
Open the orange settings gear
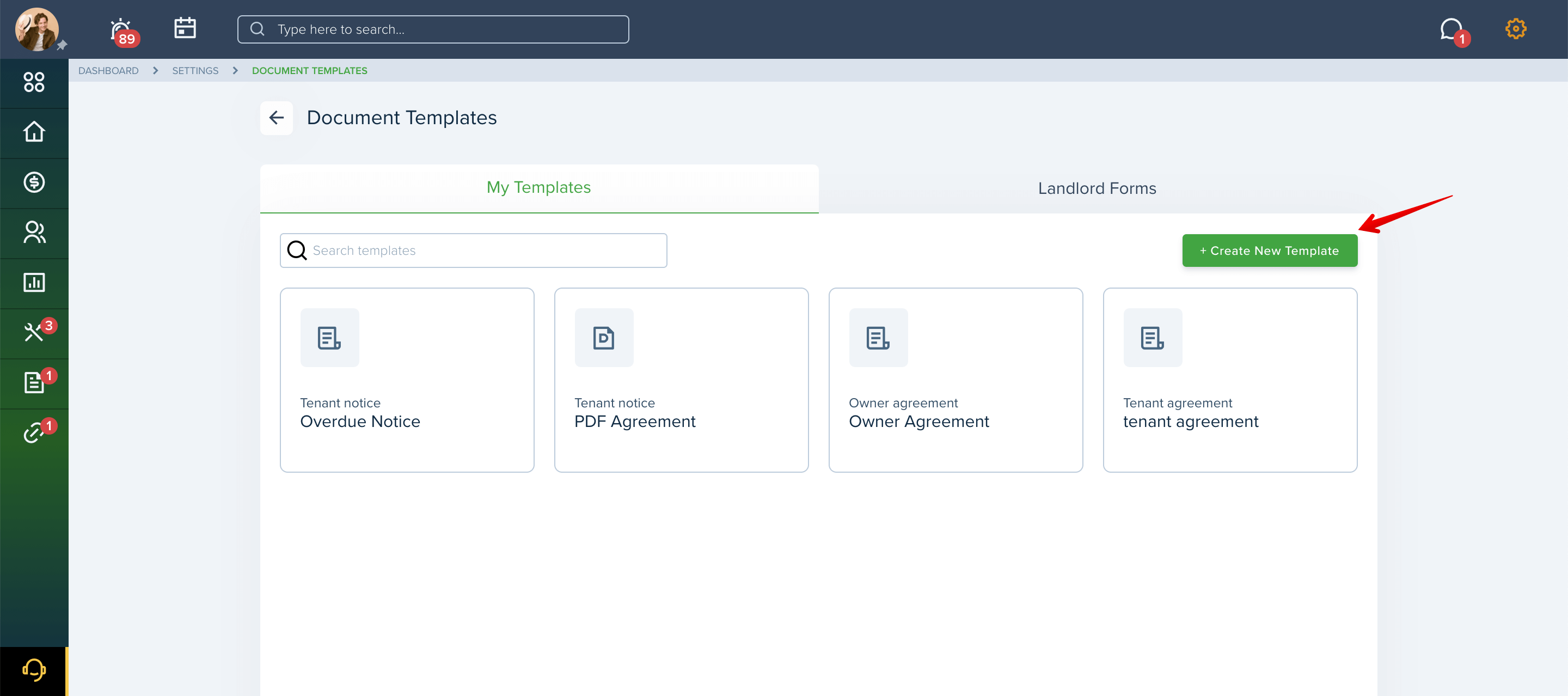click(x=1516, y=28)
